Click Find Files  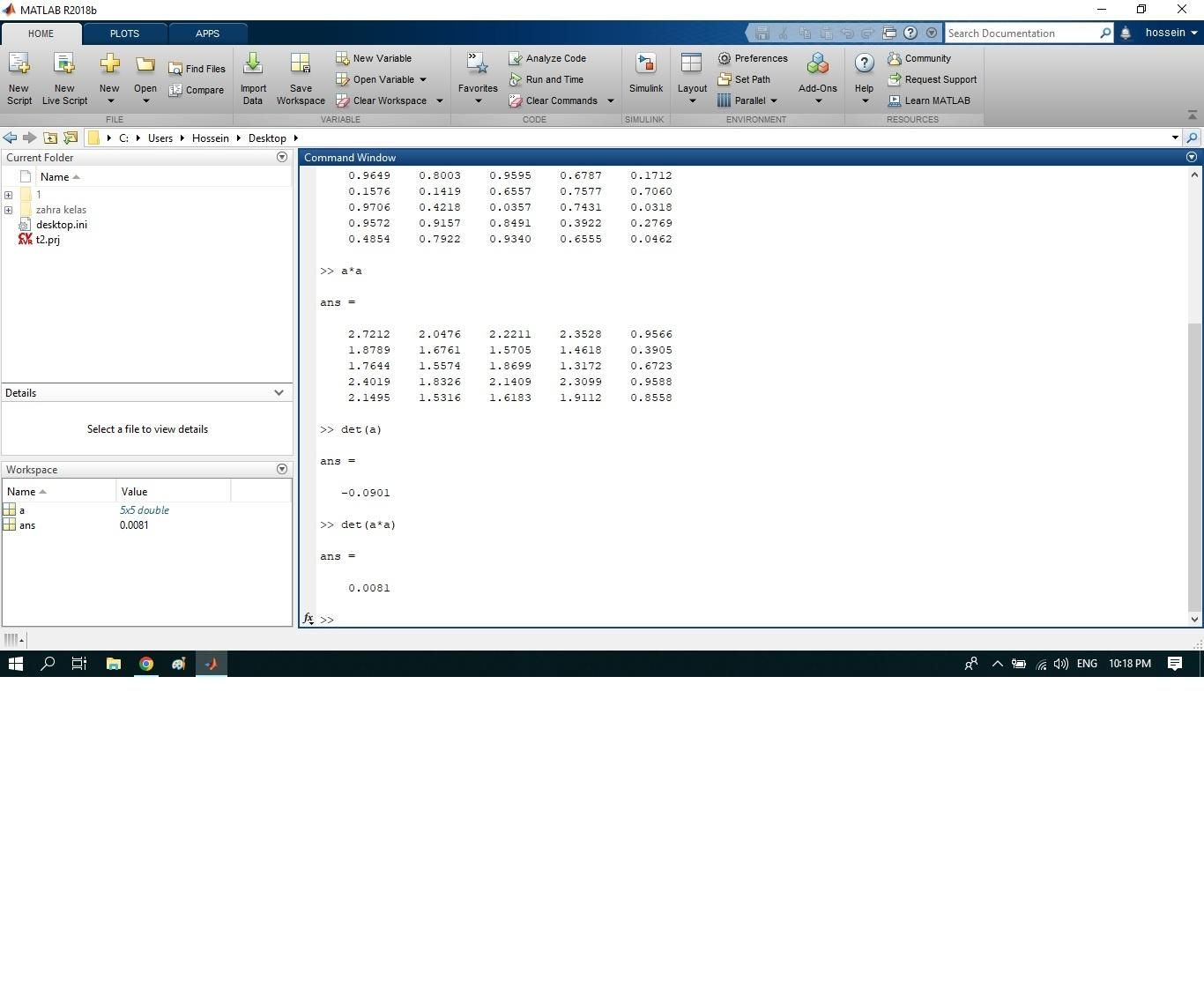[197, 69]
